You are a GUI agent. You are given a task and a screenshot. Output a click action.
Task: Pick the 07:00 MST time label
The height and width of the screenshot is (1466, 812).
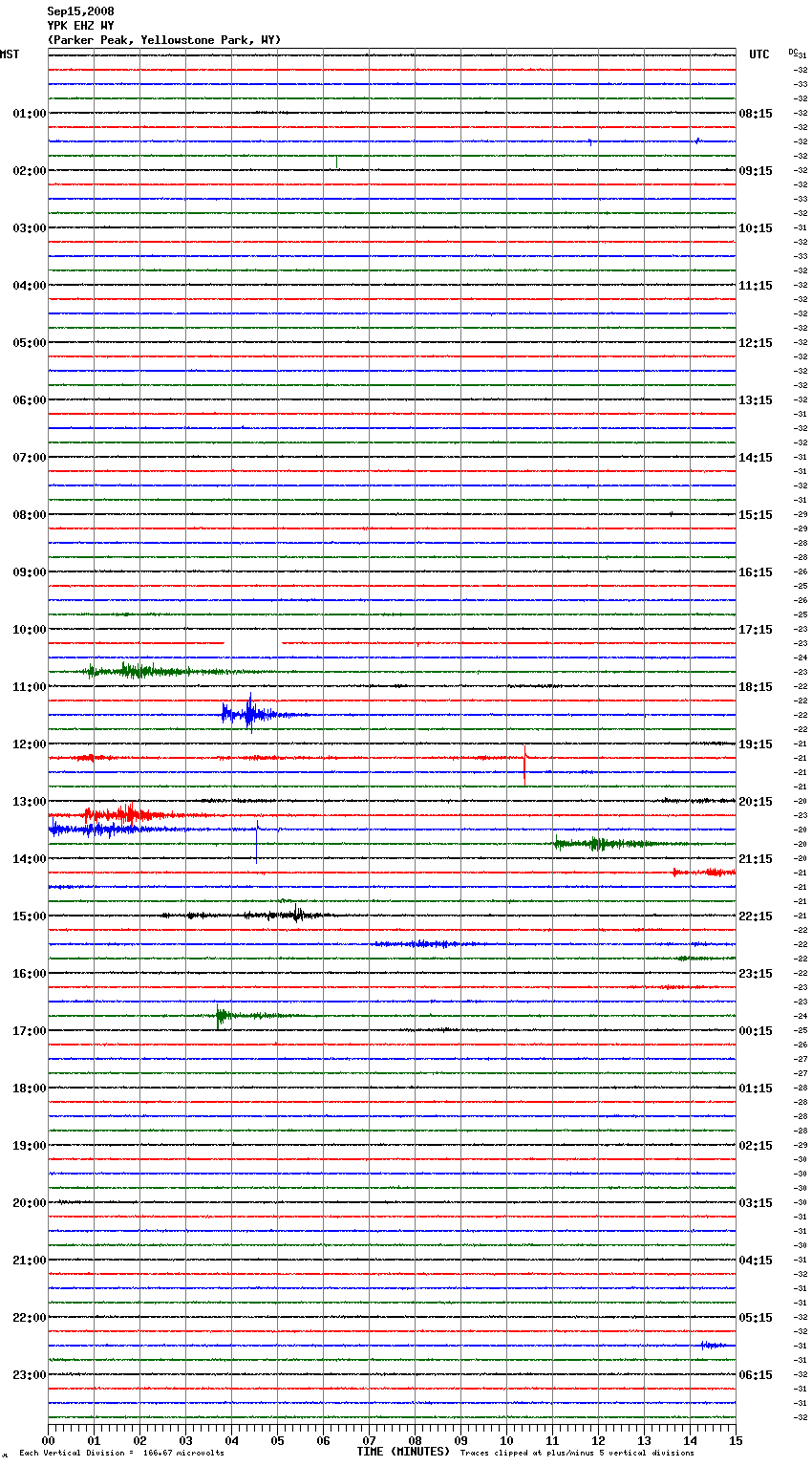(29, 458)
